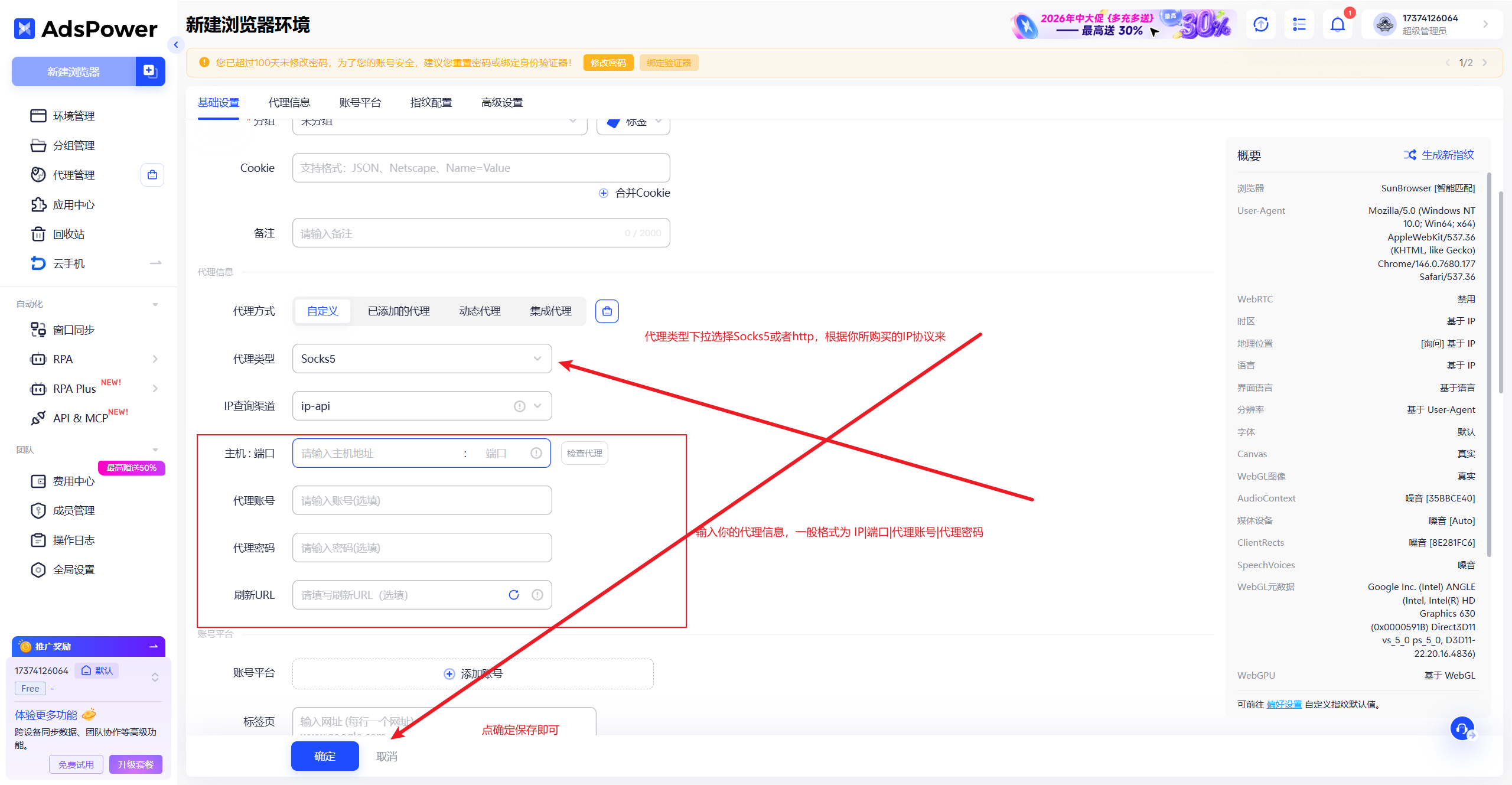Select the 动态代理 proxy method
Screen dimensions: 1512x785
point(480,311)
